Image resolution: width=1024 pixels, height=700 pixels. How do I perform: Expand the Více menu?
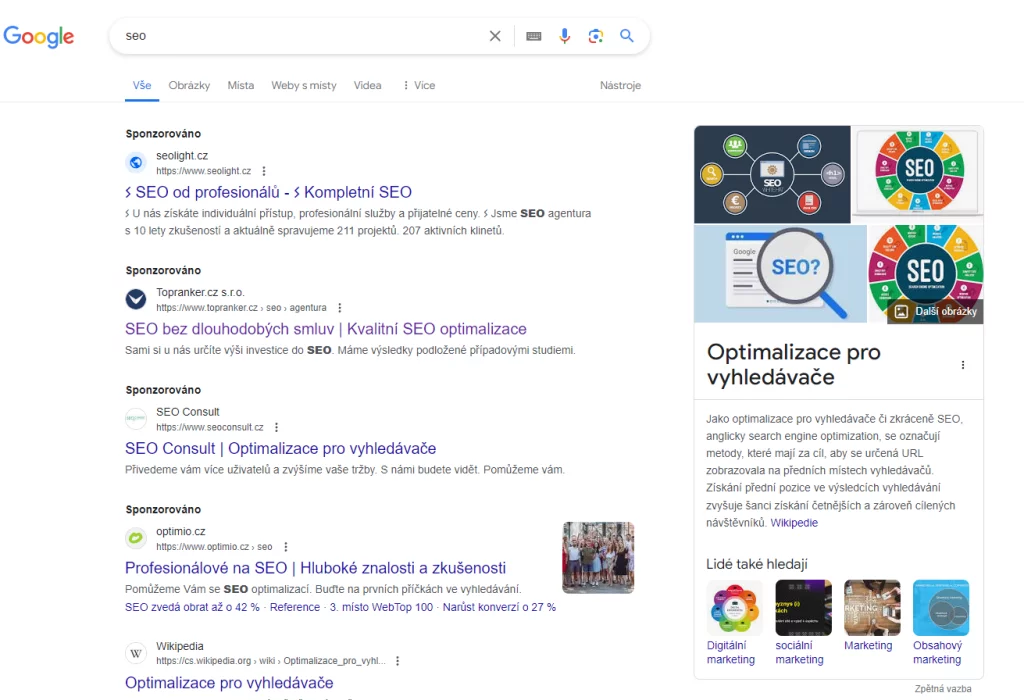click(419, 86)
